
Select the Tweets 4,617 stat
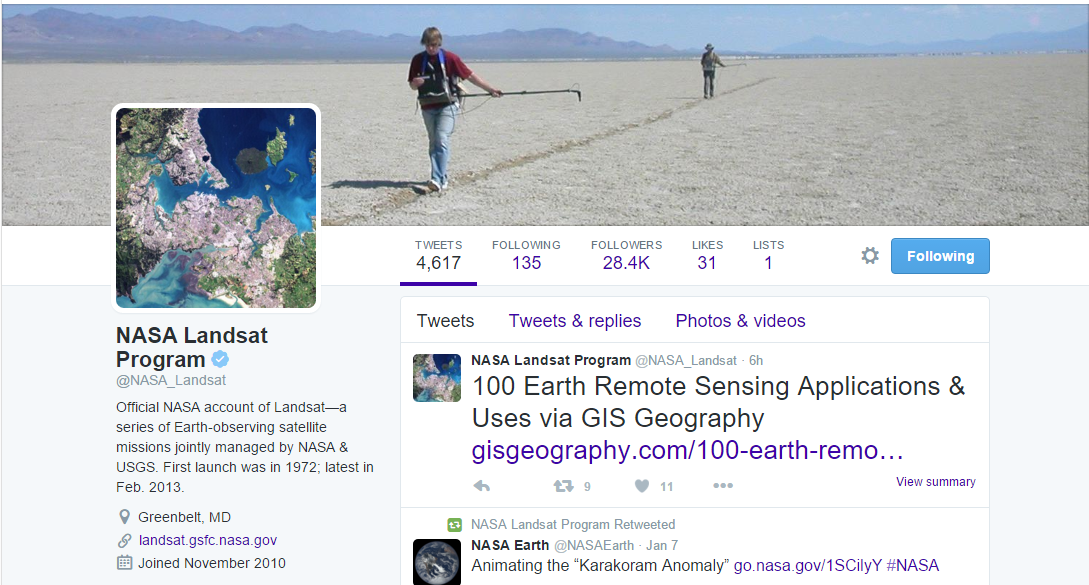point(438,256)
